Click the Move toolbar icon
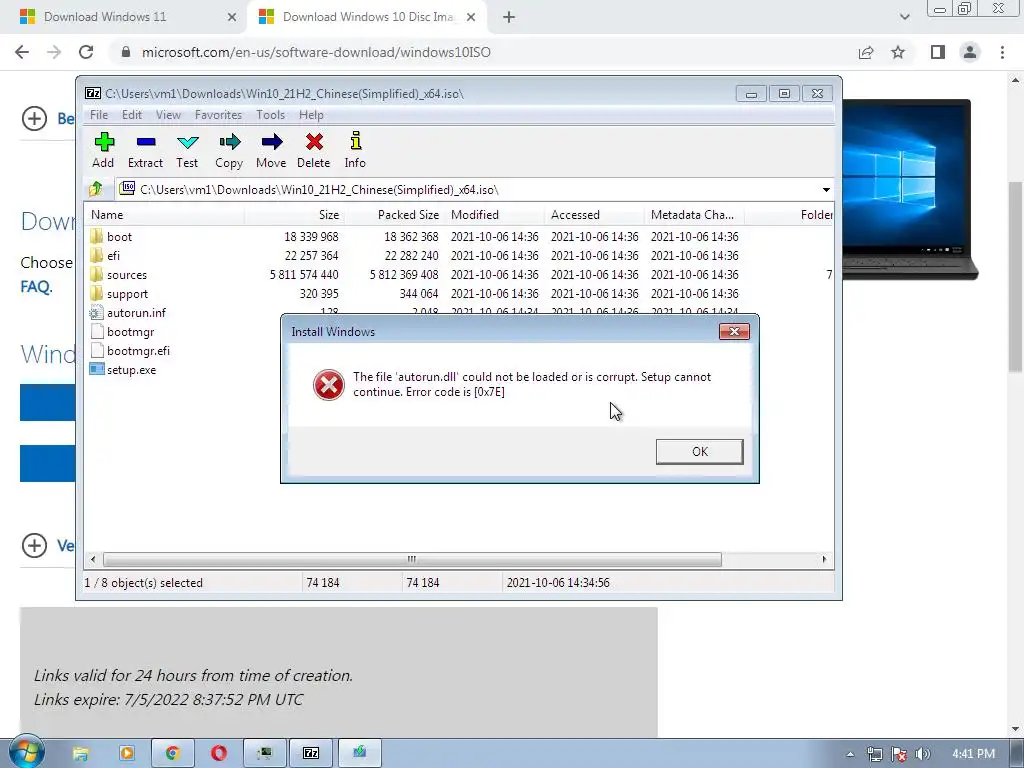Image resolution: width=1024 pixels, height=768 pixels. pyautogui.click(x=271, y=150)
